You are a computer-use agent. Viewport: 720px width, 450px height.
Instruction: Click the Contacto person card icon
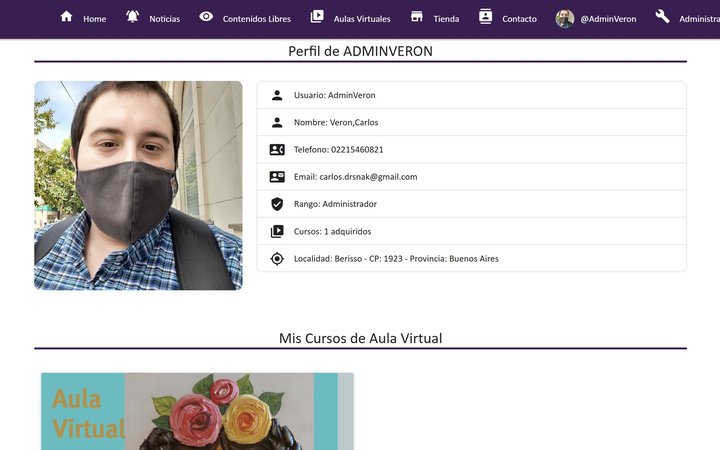click(x=486, y=17)
